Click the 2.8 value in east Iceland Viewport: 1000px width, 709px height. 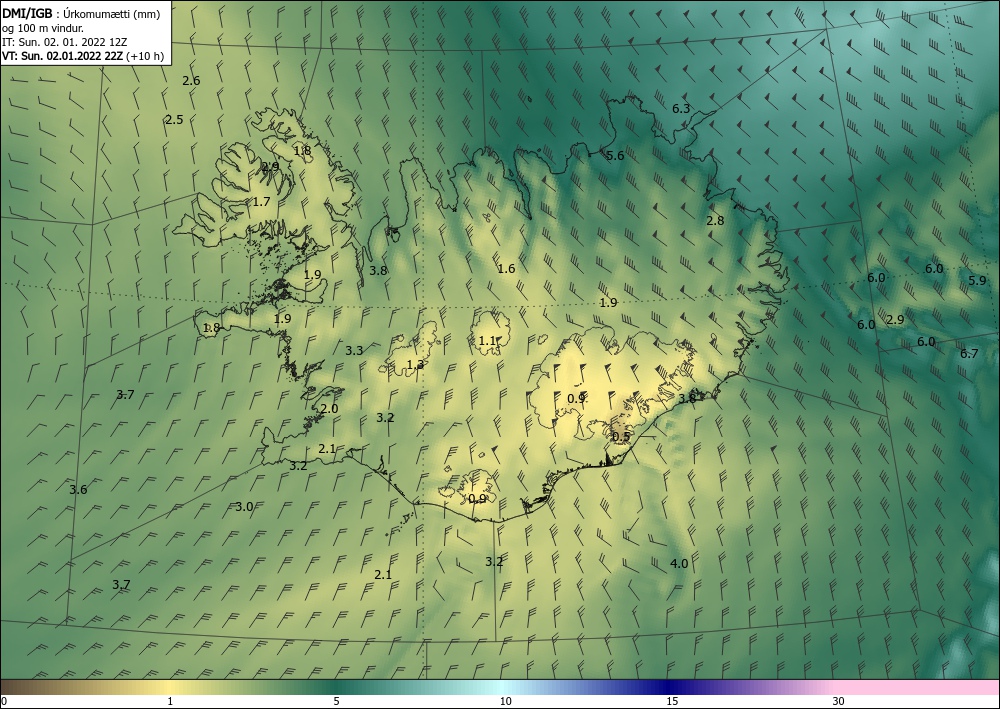(x=716, y=221)
